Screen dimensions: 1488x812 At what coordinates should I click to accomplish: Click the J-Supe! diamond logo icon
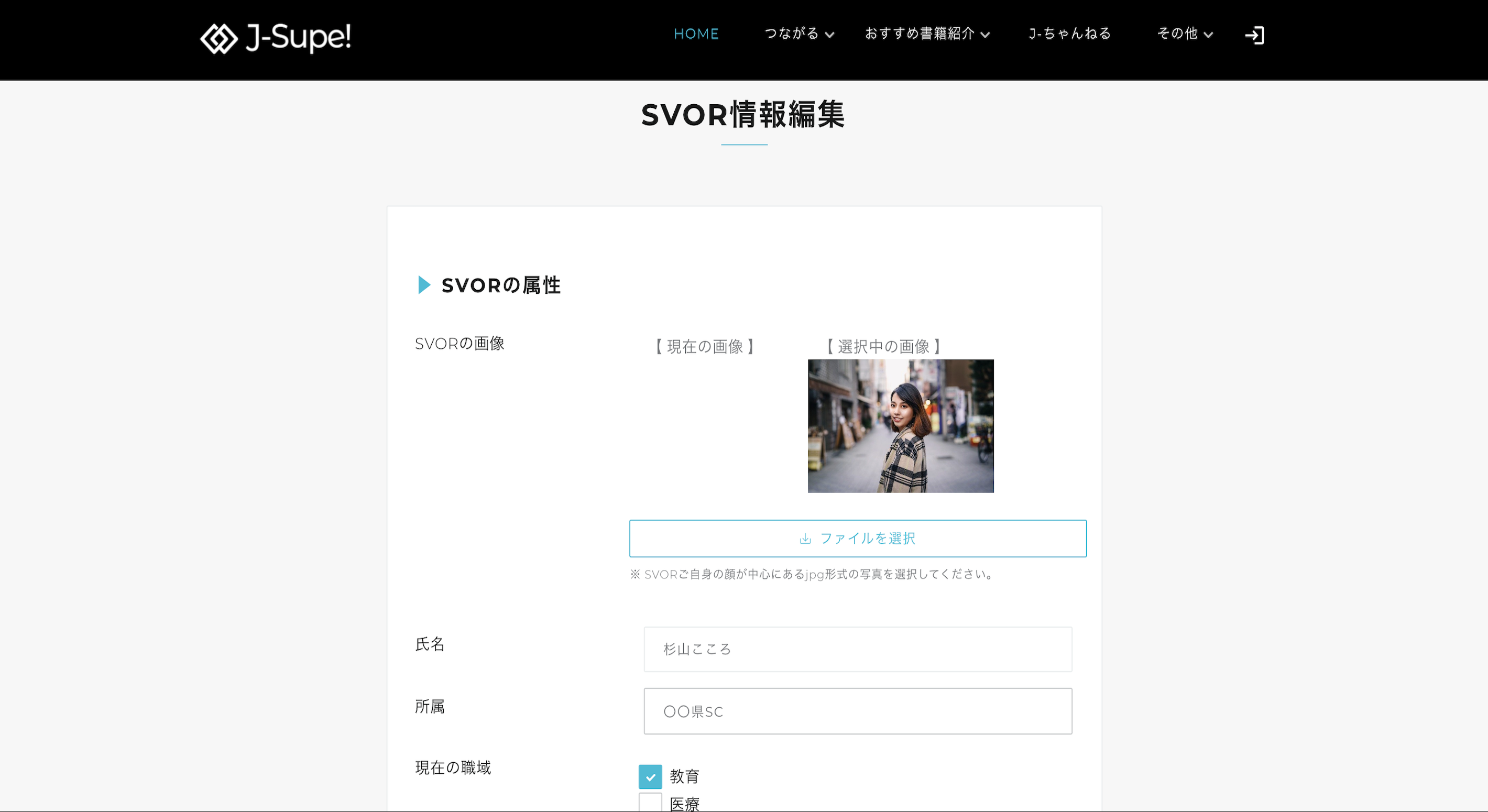pos(220,39)
